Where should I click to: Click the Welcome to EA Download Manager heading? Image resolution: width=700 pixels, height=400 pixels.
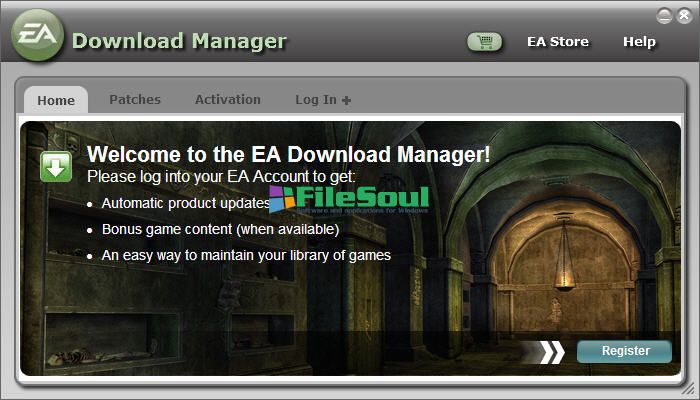(x=288, y=154)
